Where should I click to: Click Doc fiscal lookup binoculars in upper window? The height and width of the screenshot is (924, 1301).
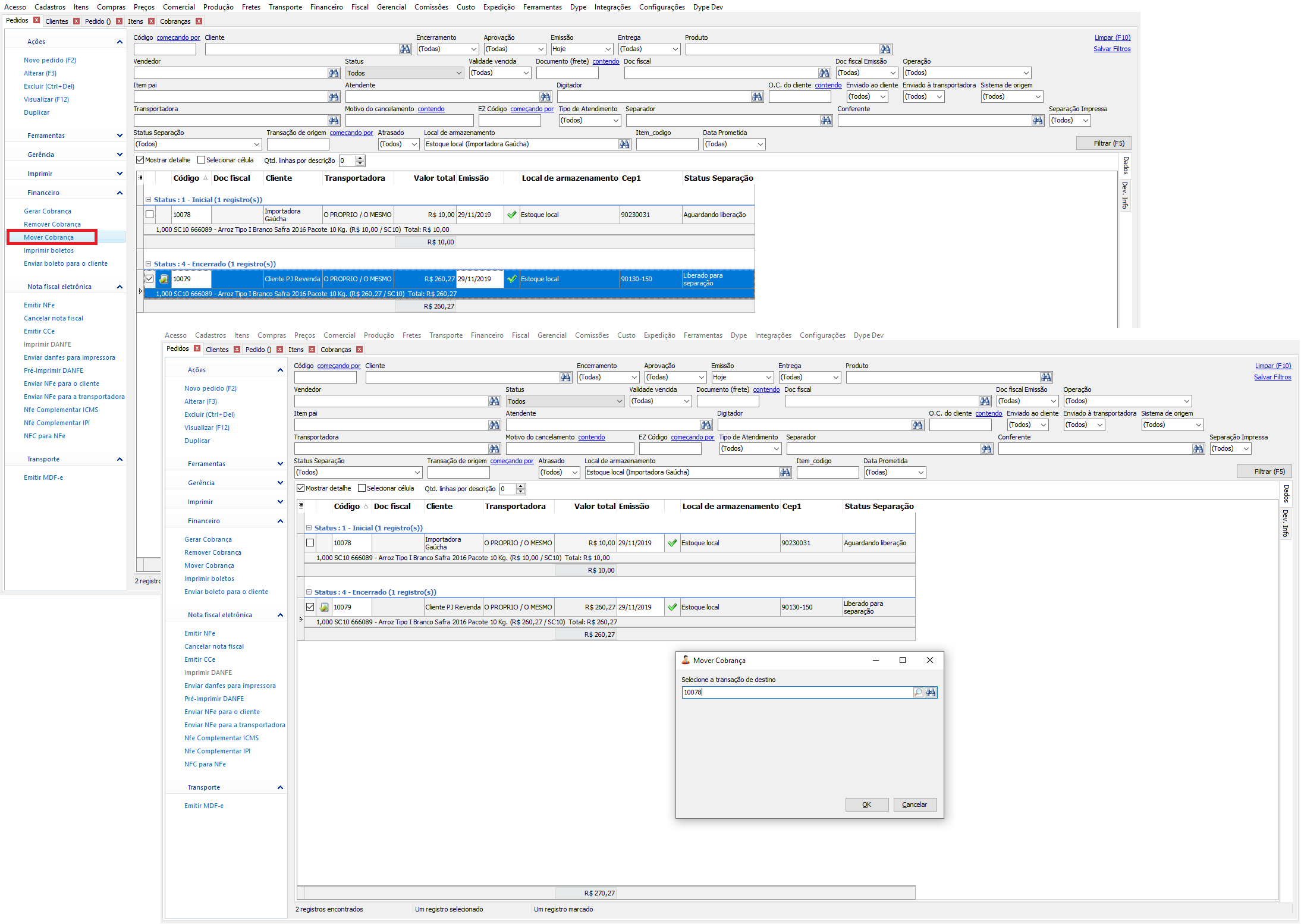click(824, 73)
